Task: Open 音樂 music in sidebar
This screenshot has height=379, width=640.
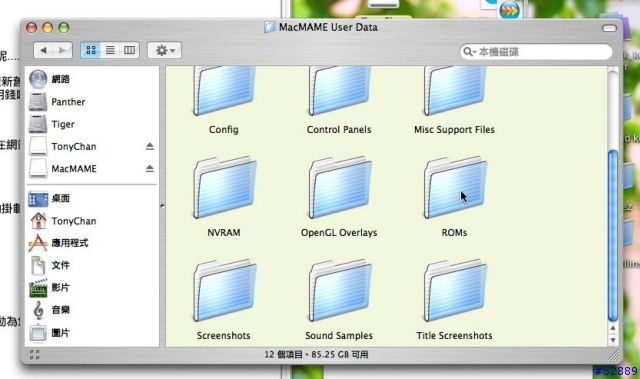Action: pyautogui.click(x=91, y=310)
